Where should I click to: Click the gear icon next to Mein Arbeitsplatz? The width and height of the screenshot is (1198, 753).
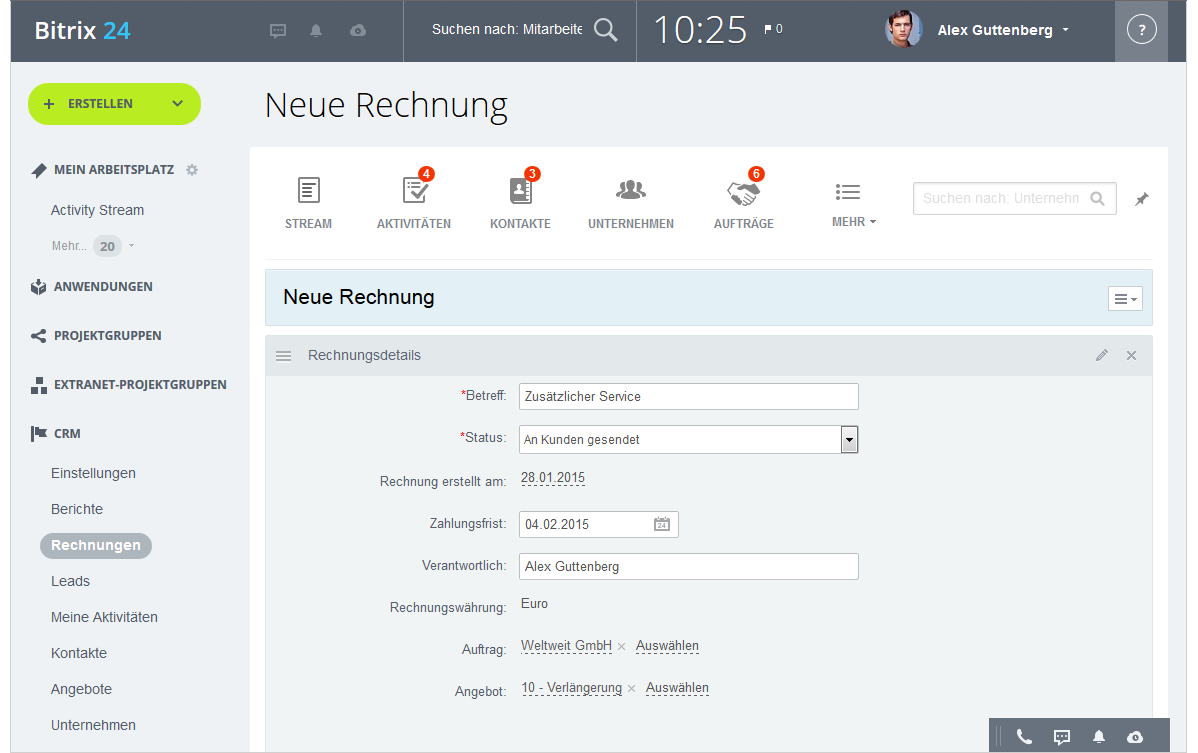click(x=192, y=170)
